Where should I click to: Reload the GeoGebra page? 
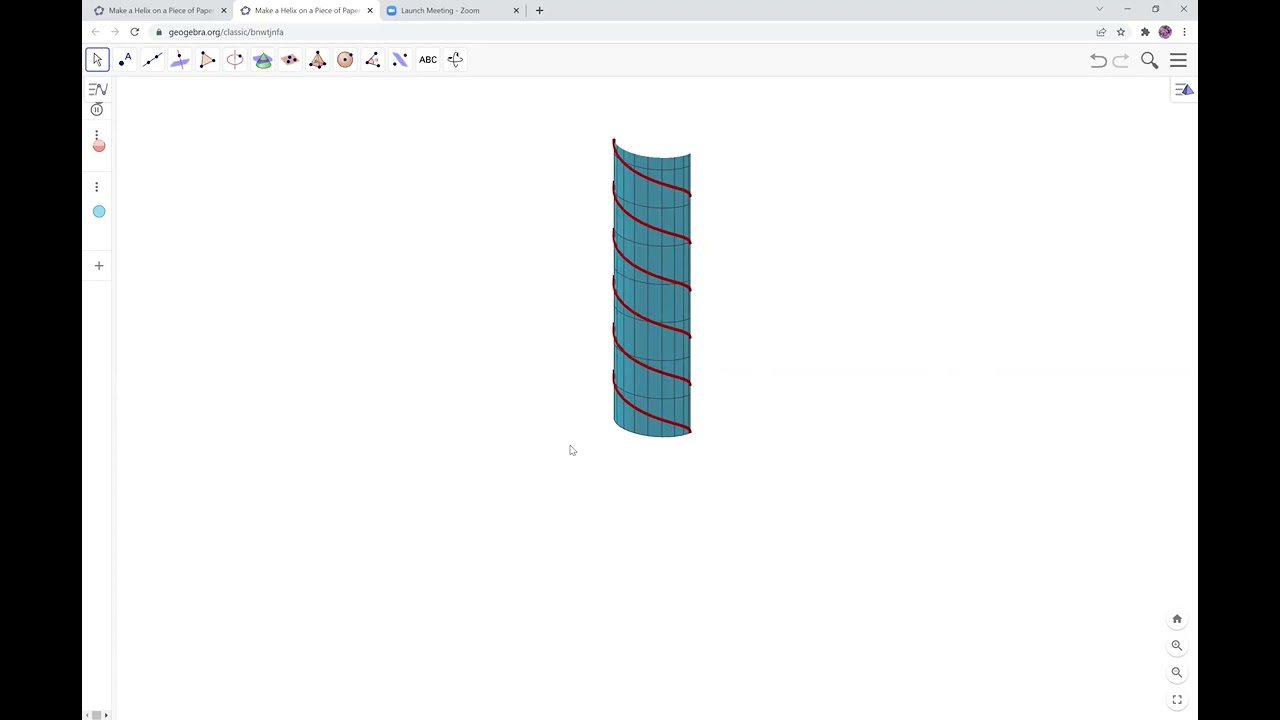[x=134, y=32]
